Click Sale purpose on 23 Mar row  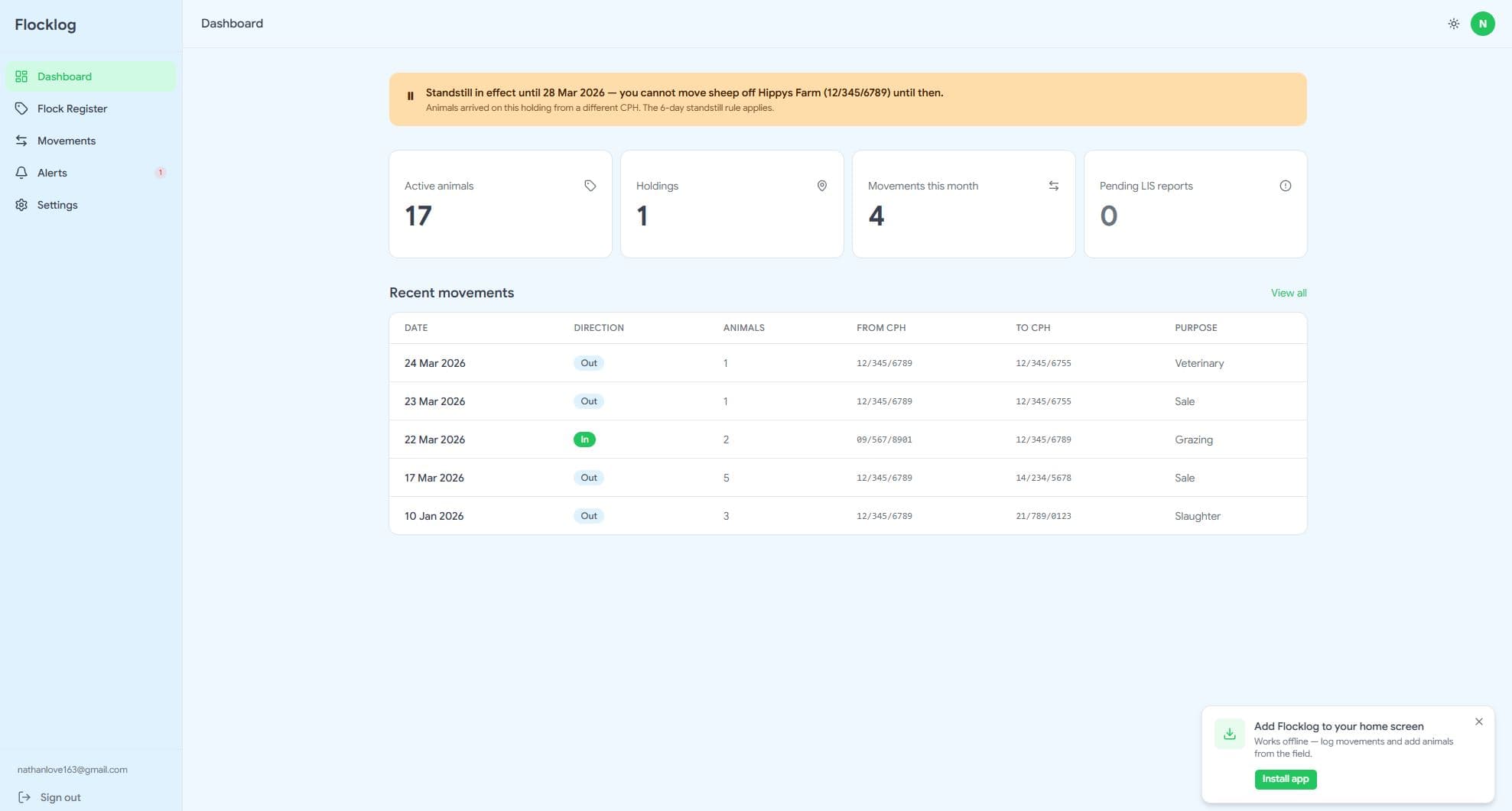1185,401
